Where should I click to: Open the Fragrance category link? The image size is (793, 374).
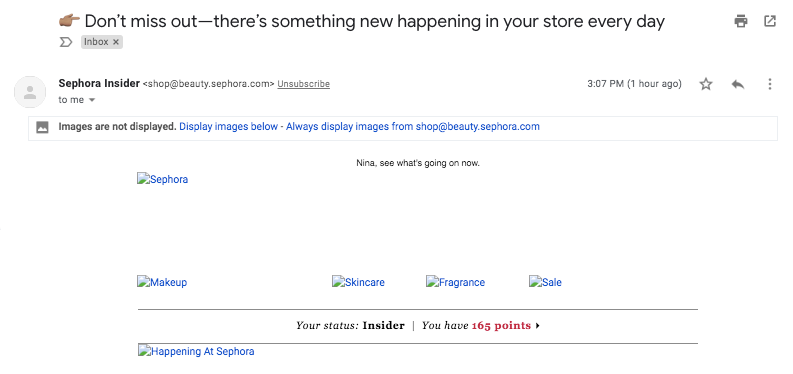pyautogui.click(x=455, y=282)
